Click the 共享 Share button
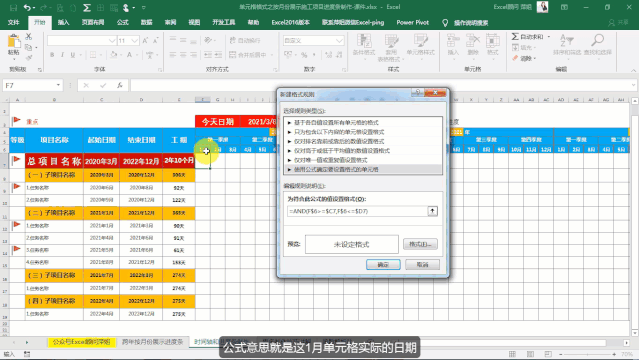Viewport: 639px width, 360px height. pyautogui.click(x=619, y=23)
